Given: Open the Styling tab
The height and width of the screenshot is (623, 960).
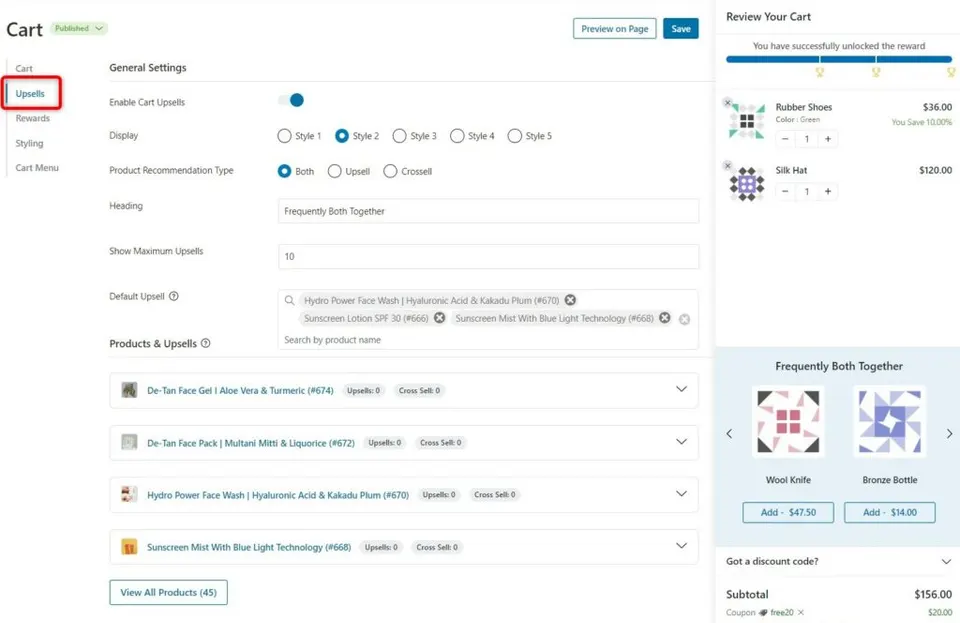Looking at the screenshot, I should pos(29,143).
